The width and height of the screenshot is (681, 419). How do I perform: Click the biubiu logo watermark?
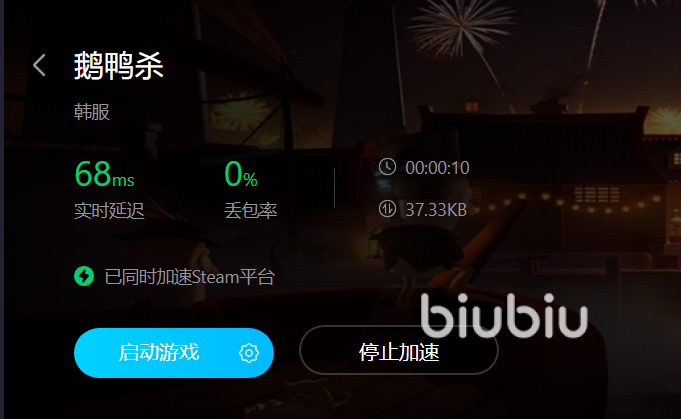coord(504,316)
